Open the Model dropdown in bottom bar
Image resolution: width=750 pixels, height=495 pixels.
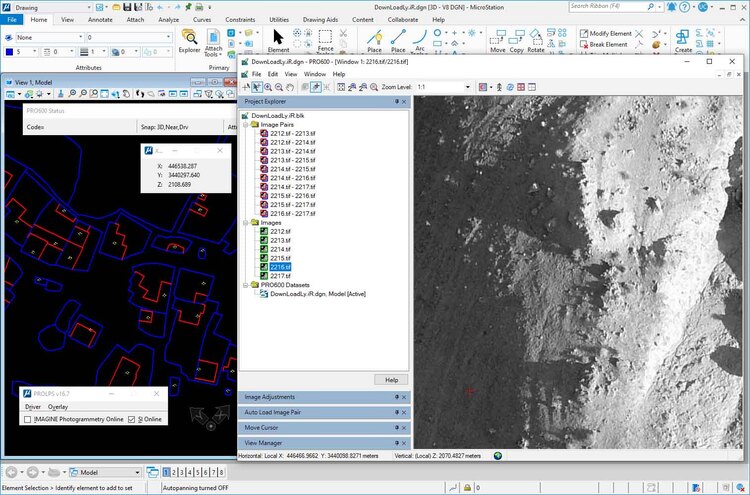point(136,472)
